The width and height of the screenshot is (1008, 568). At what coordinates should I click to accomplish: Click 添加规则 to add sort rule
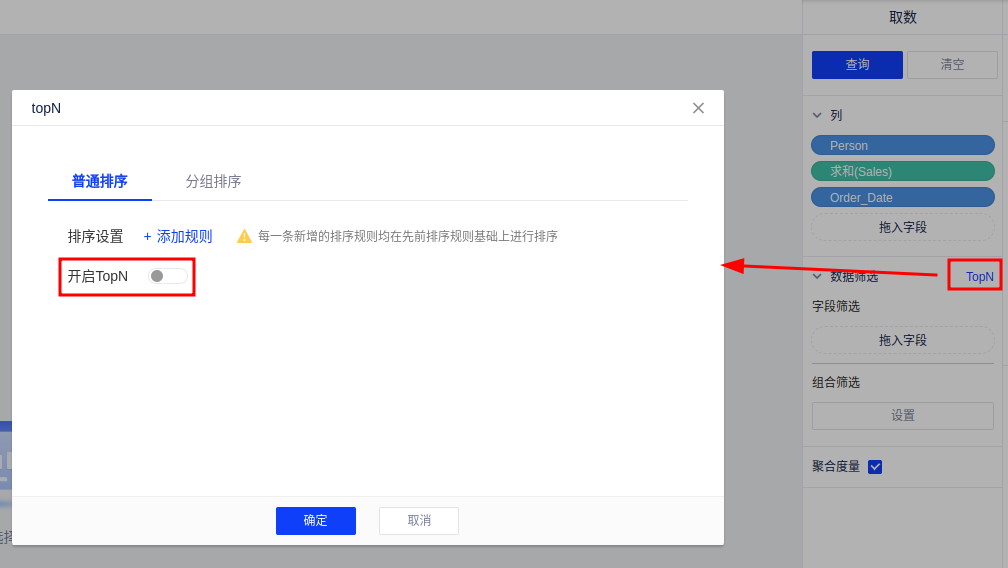coord(178,237)
